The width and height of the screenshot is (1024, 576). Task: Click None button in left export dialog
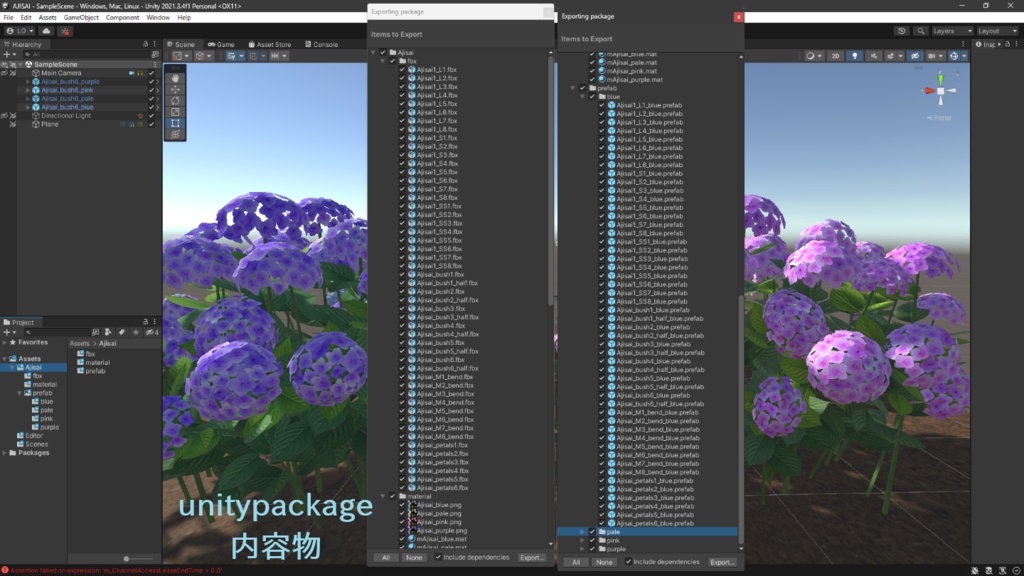pos(413,558)
